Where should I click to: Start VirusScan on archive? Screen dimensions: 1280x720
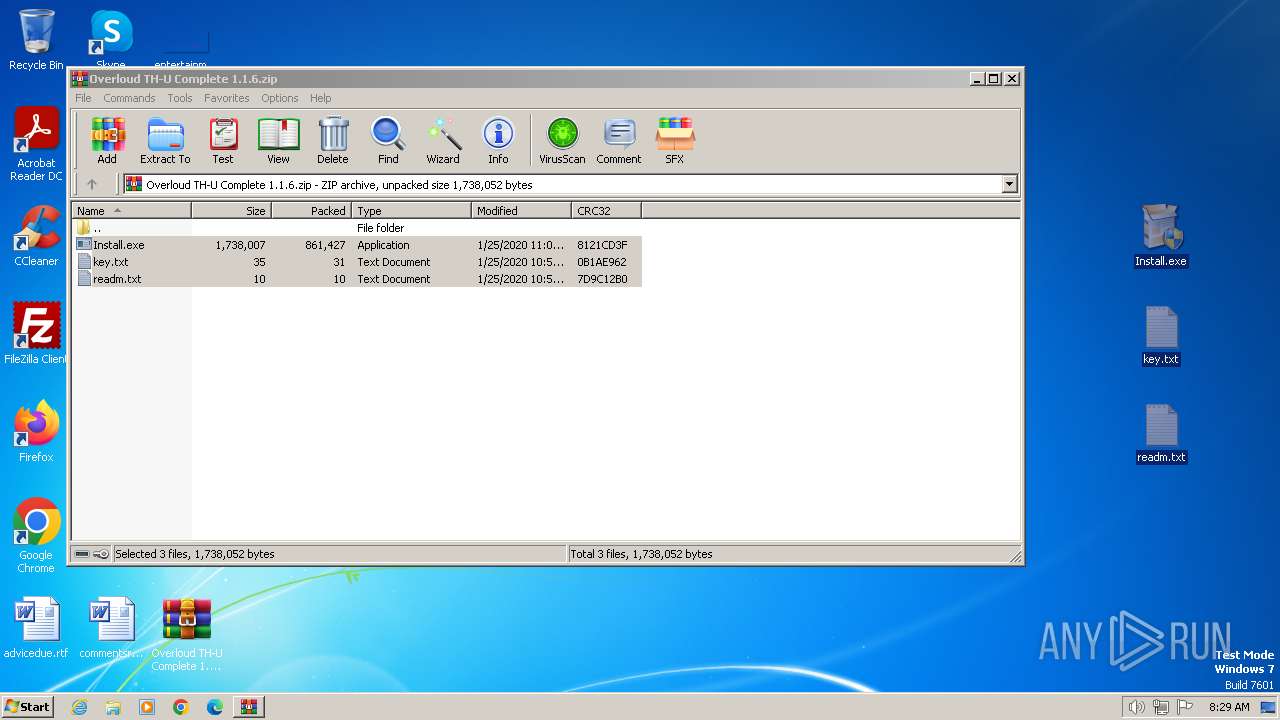pyautogui.click(x=562, y=140)
